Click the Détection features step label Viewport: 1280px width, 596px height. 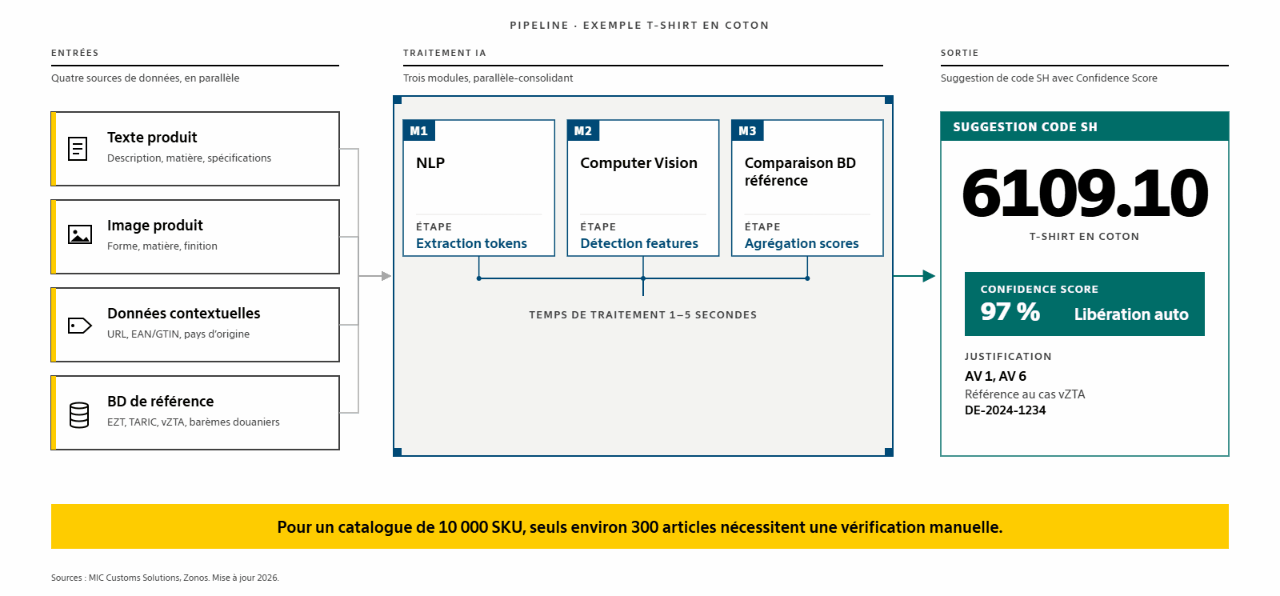point(639,243)
